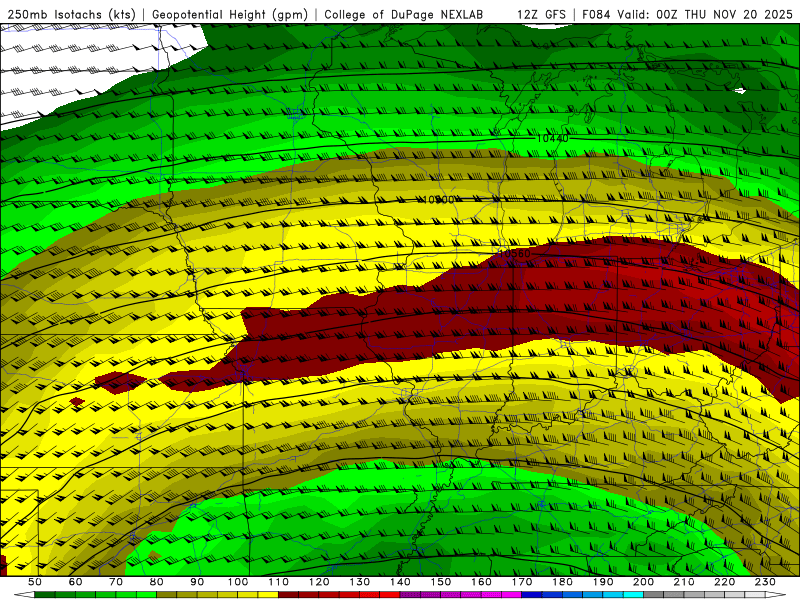
Task: Select the 'Geopotential Height (gpm)' header label
Action: click(x=230, y=14)
